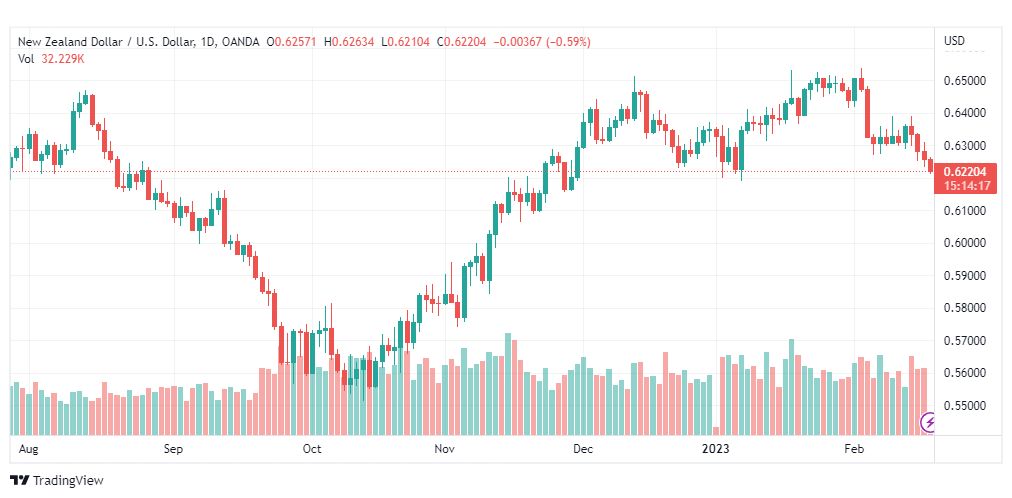This screenshot has height=498, width=1012.
Task: Click the purple lightning bolt icon
Action: [x=929, y=423]
